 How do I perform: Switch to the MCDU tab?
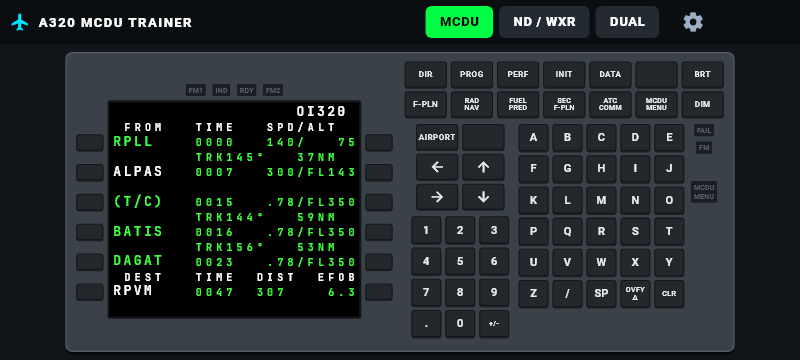tap(459, 22)
